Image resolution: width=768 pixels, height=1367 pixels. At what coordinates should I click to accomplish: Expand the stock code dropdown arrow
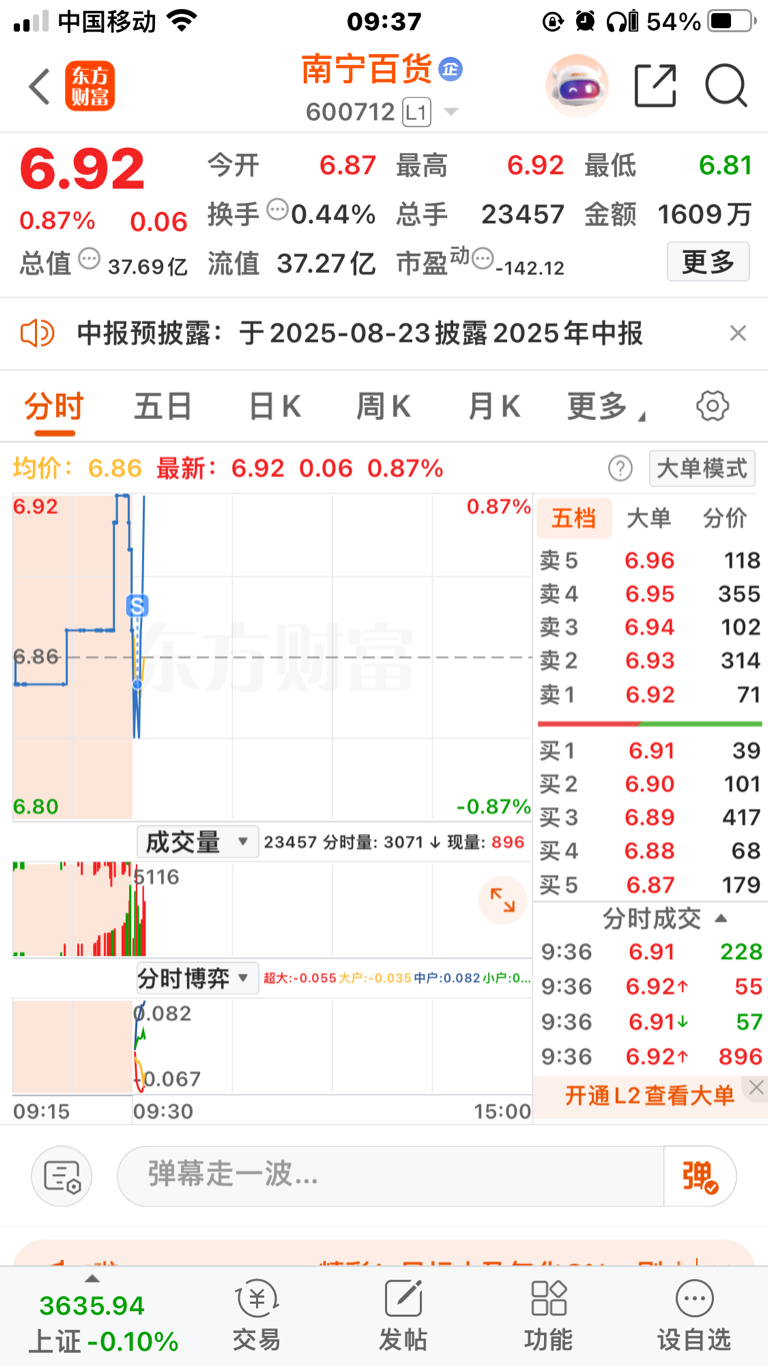pos(451,112)
